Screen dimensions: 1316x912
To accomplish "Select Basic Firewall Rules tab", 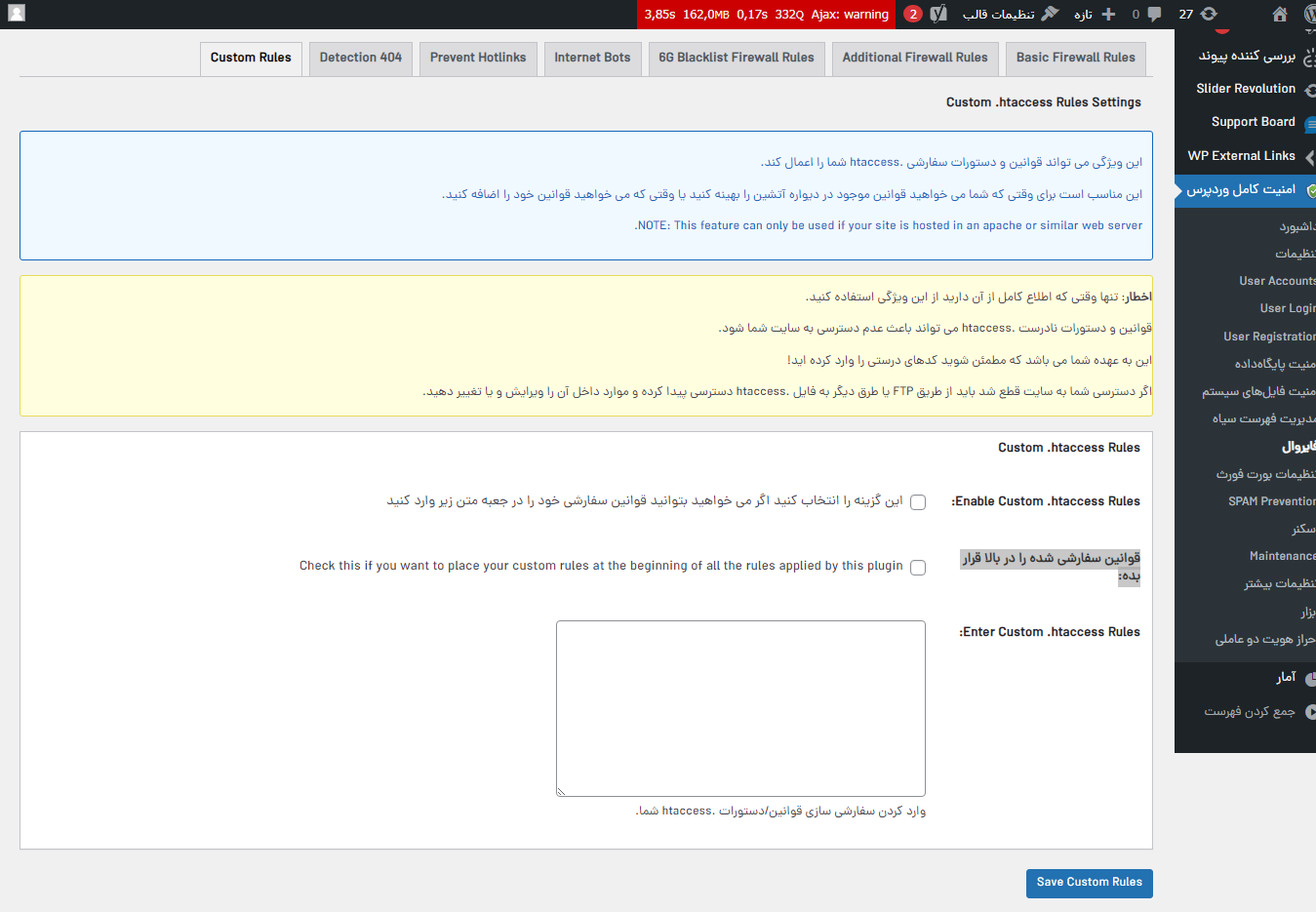I will pos(1076,58).
